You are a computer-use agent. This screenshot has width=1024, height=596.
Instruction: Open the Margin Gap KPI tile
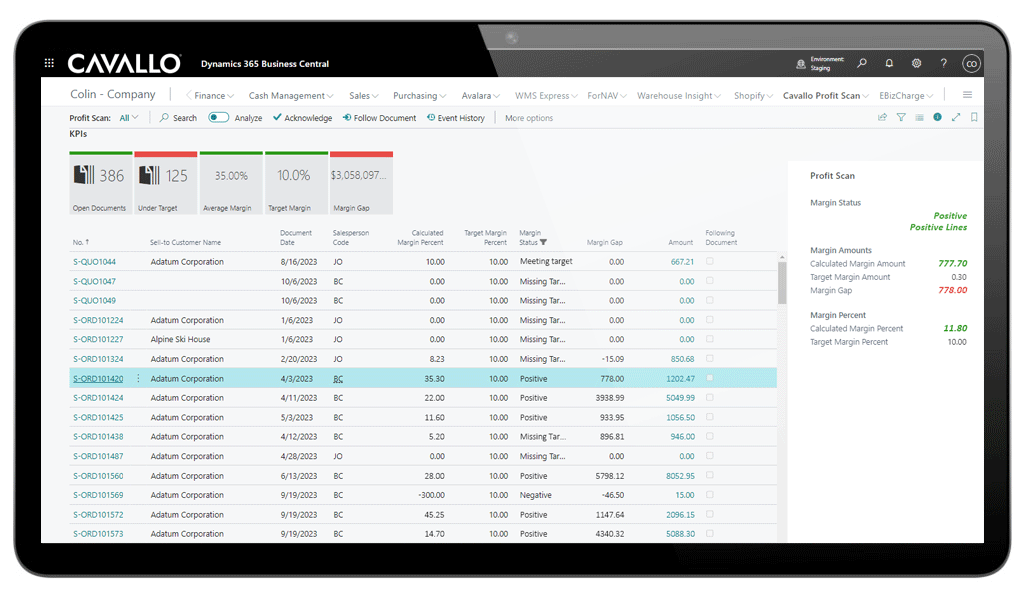coord(362,183)
